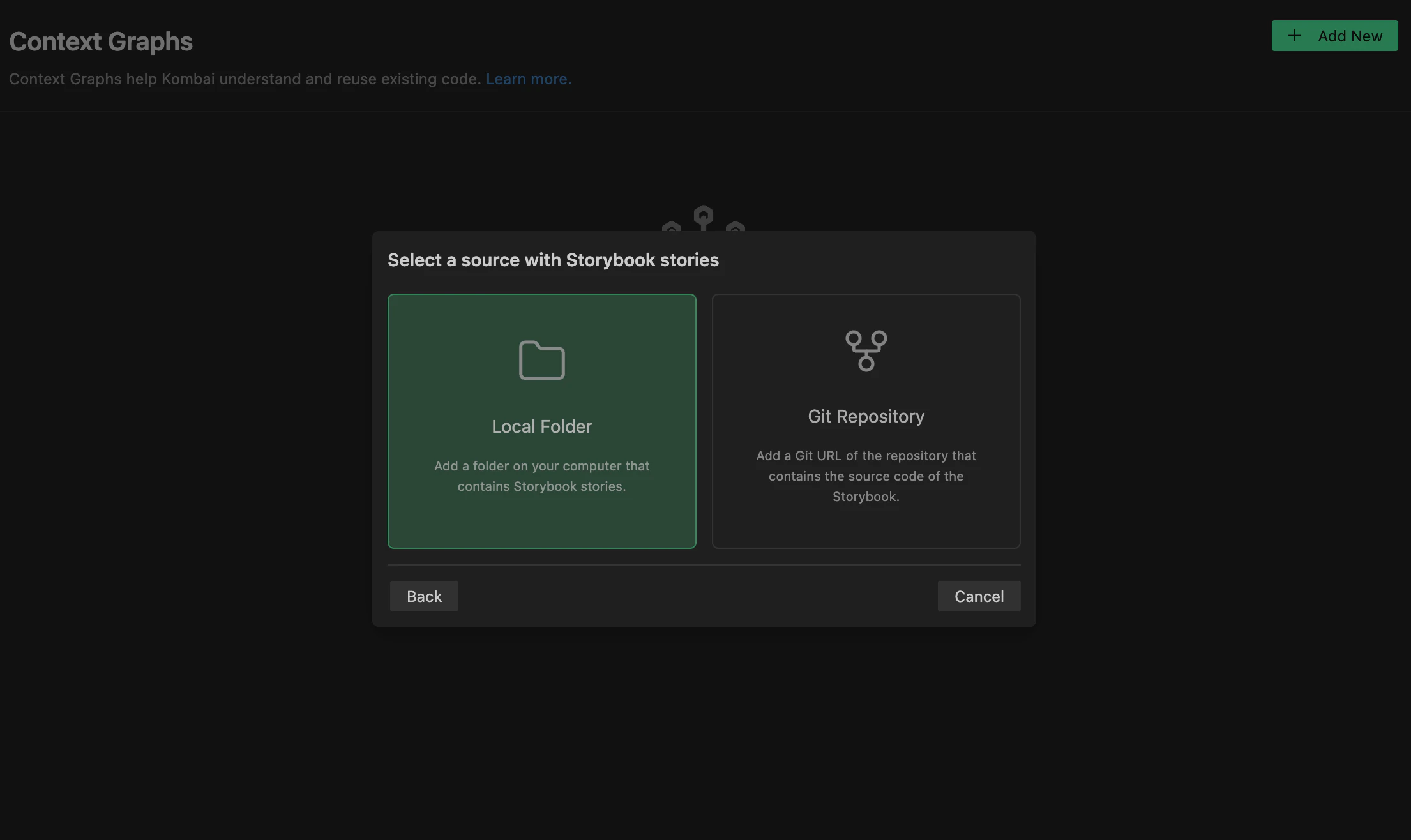Click the Add New button
Image resolution: width=1411 pixels, height=840 pixels.
tap(1334, 36)
